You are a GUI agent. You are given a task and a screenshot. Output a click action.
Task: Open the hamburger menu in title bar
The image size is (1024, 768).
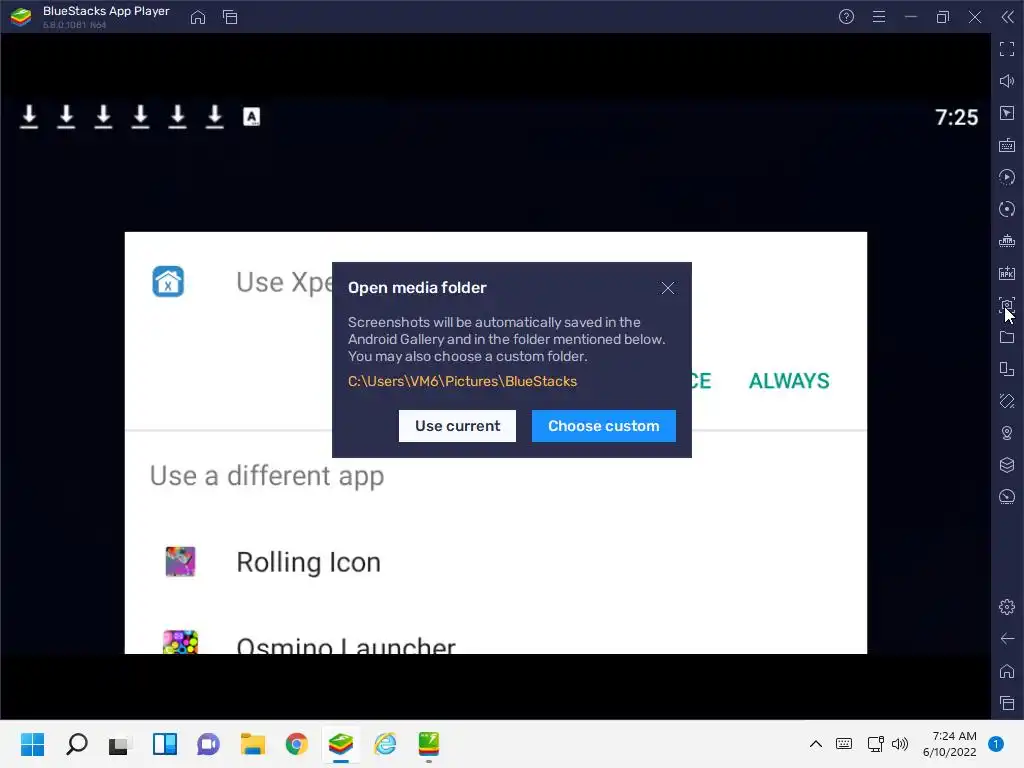tap(879, 17)
